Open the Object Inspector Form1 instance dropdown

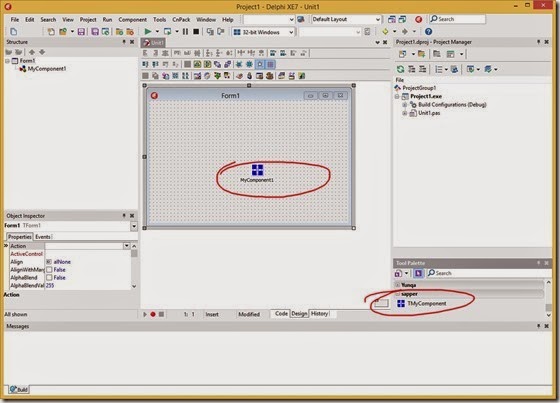click(134, 226)
